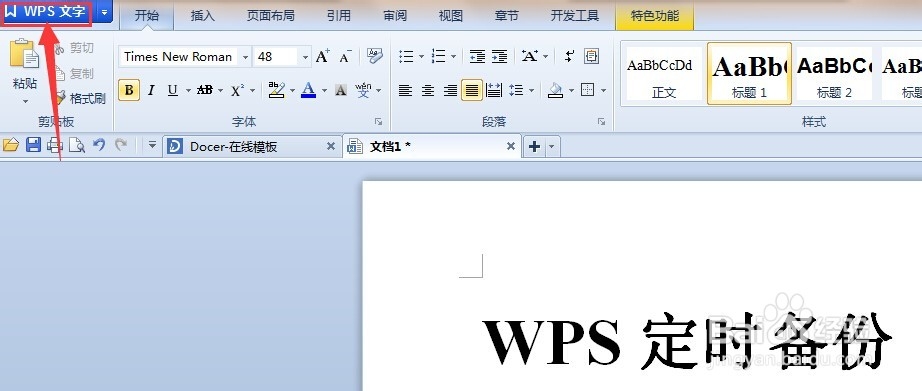This screenshot has width=922, height=391.
Task: Toggle strikethrough formatting
Action: click(205, 91)
